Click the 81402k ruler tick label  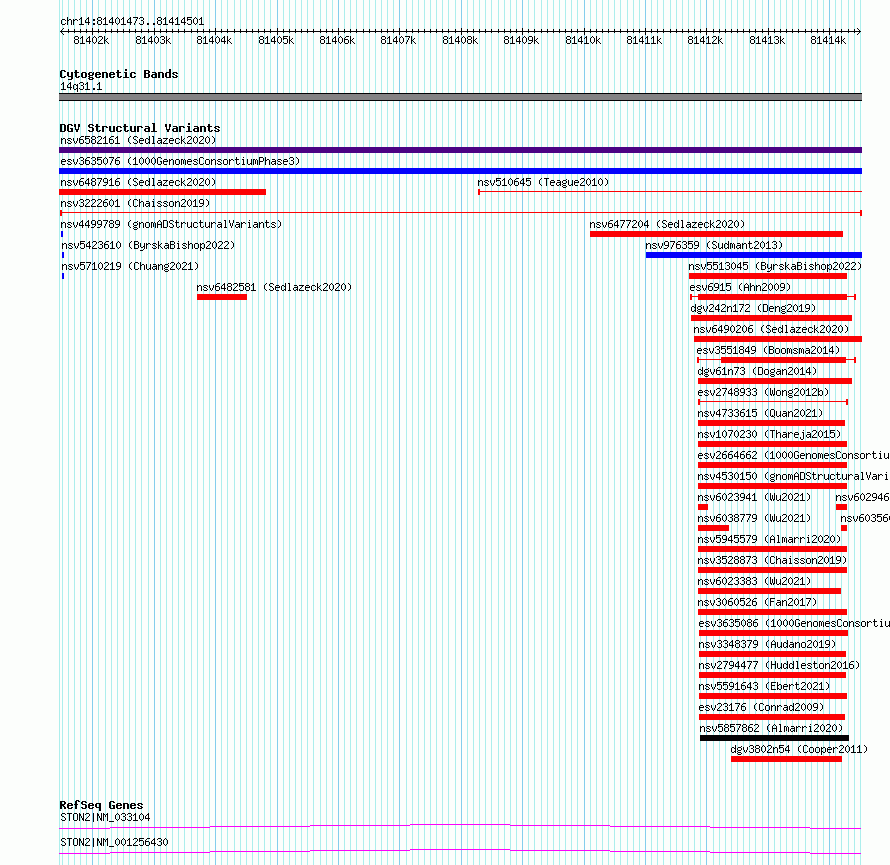91,40
